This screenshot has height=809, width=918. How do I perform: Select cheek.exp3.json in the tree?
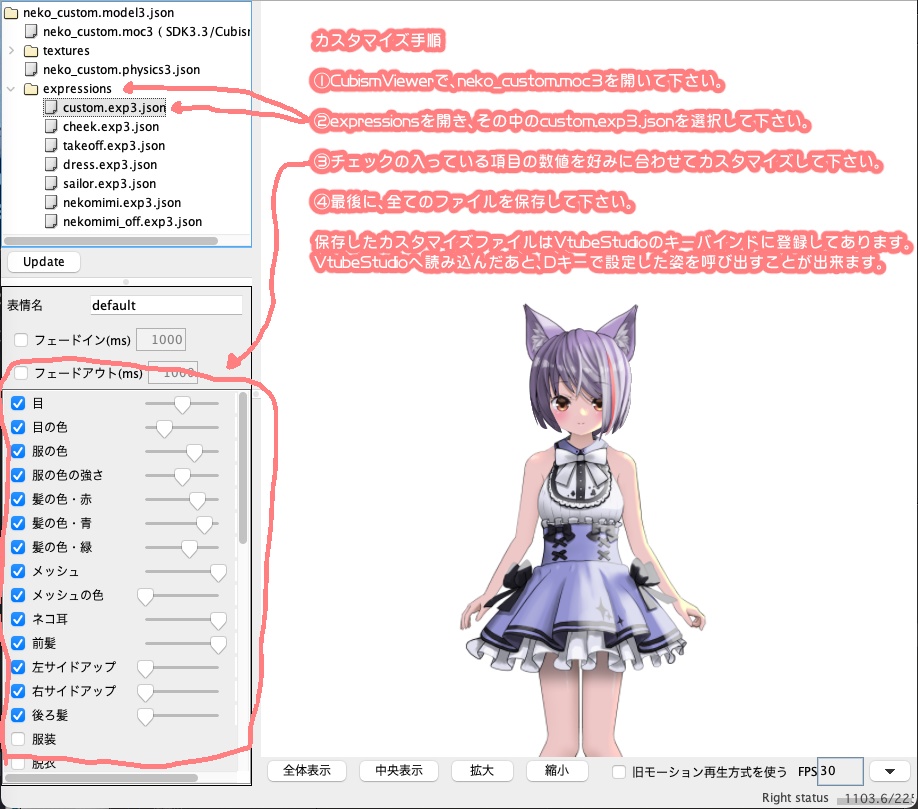[111, 126]
